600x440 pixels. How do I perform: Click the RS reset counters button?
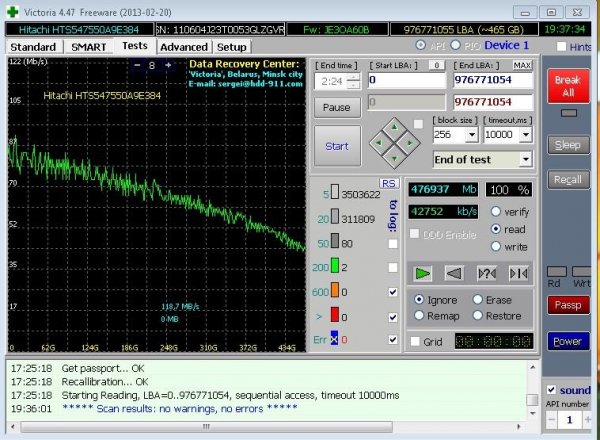[389, 183]
